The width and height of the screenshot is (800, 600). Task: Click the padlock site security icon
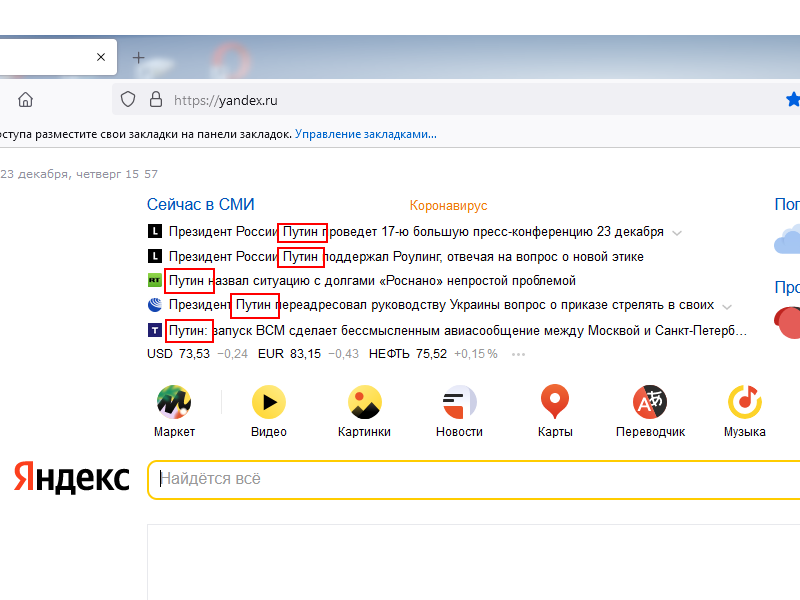pos(156,99)
